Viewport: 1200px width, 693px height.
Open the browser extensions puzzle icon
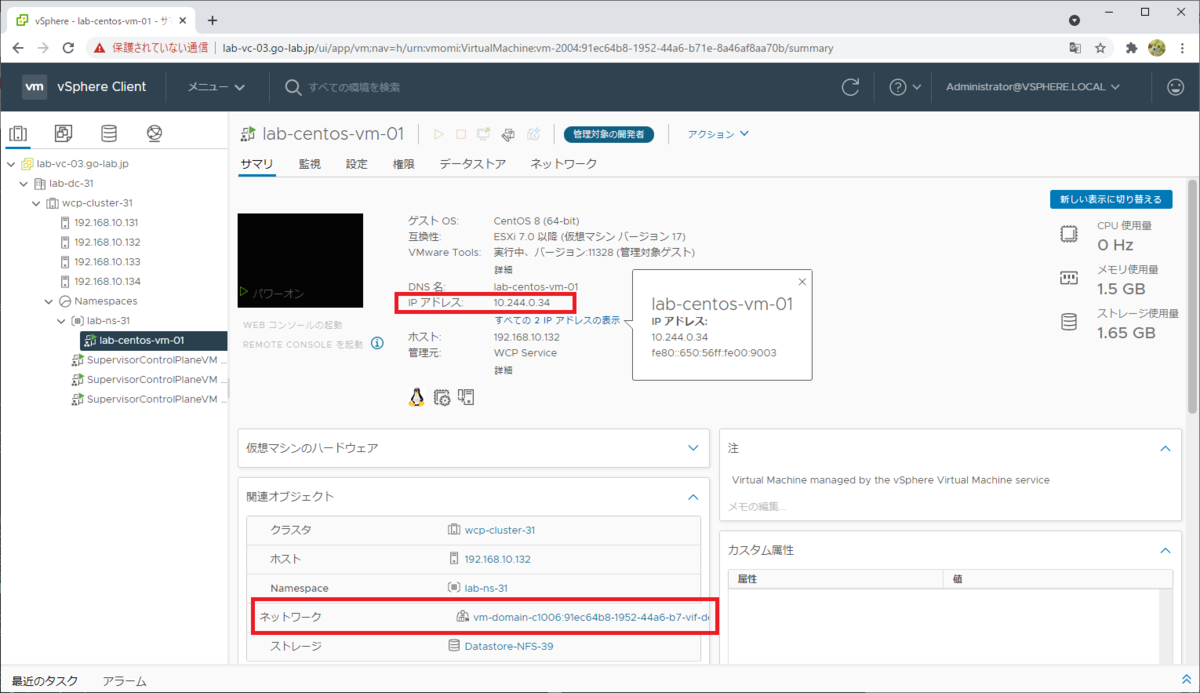coord(1132,47)
